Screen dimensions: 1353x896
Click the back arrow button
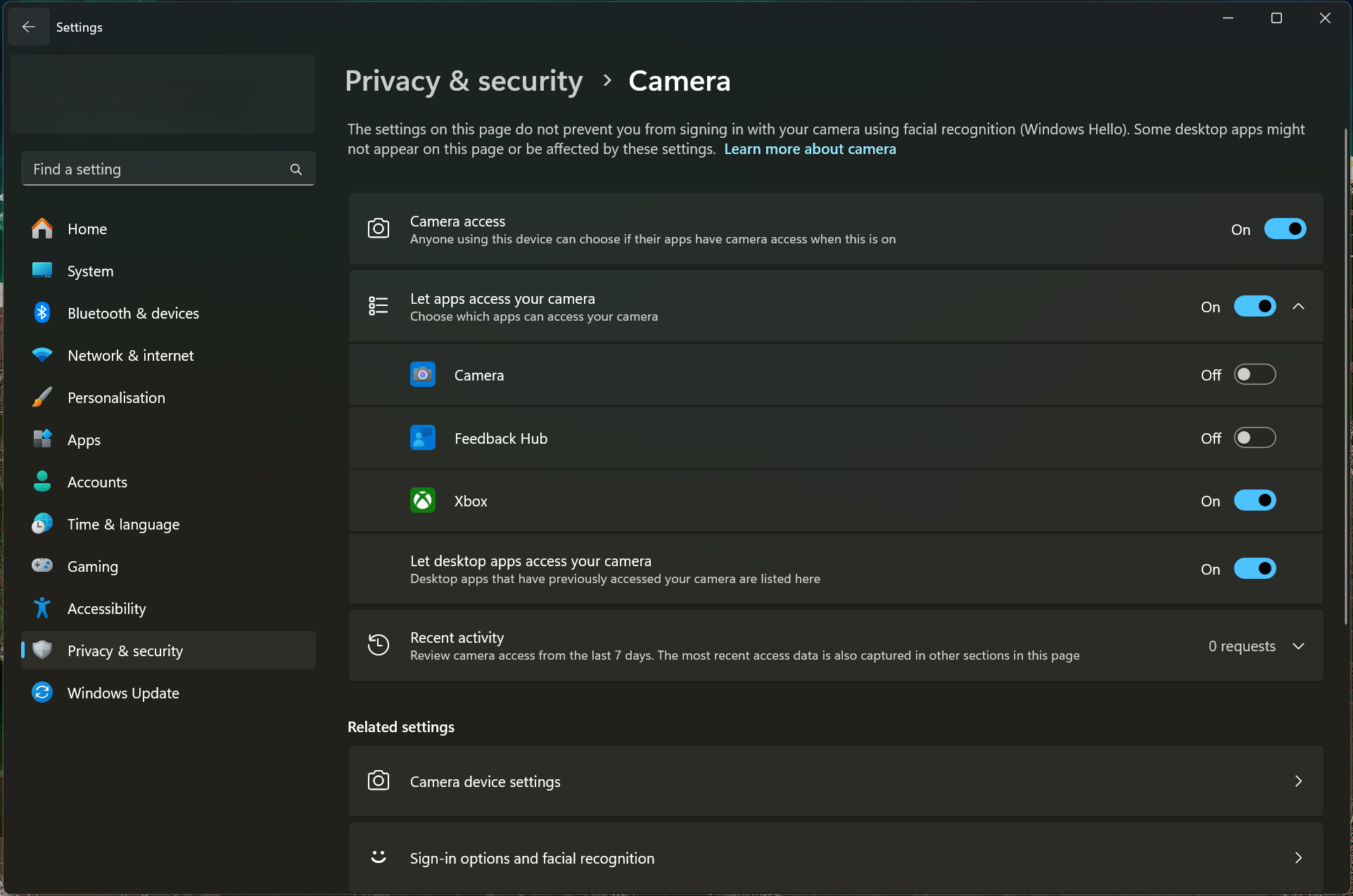coord(28,27)
